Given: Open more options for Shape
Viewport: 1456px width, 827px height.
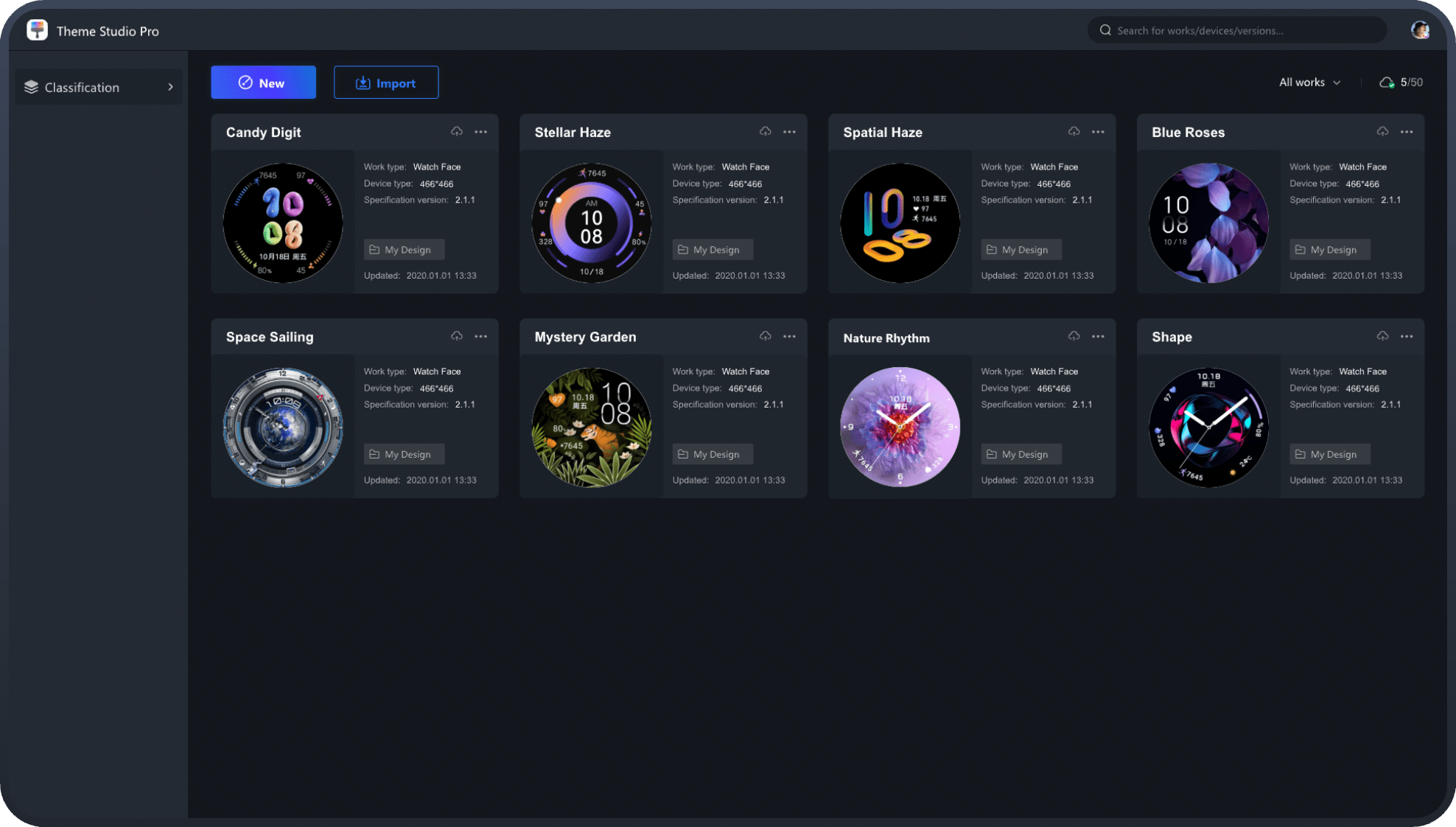Looking at the screenshot, I should [1407, 335].
